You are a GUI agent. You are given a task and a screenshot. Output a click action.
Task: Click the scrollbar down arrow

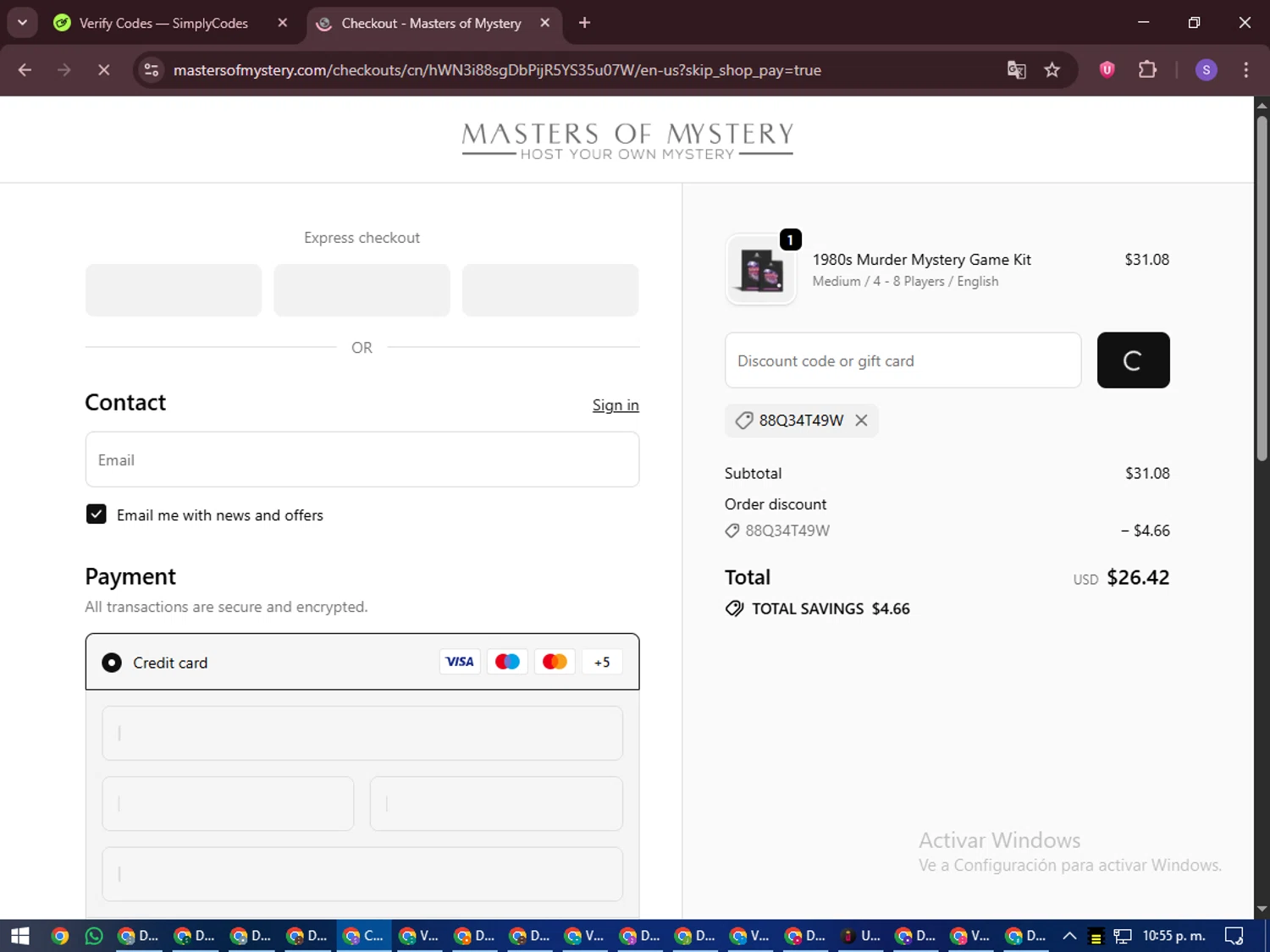pos(1262,909)
